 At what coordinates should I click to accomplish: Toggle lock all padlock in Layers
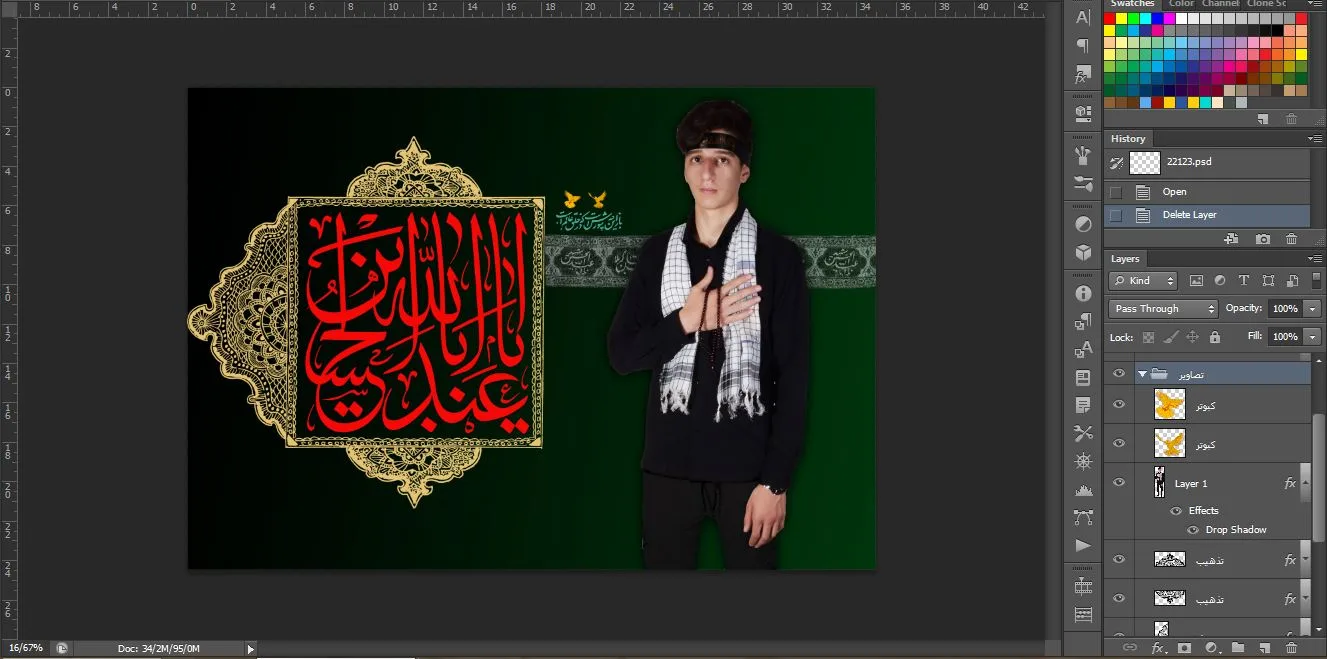tap(1215, 337)
